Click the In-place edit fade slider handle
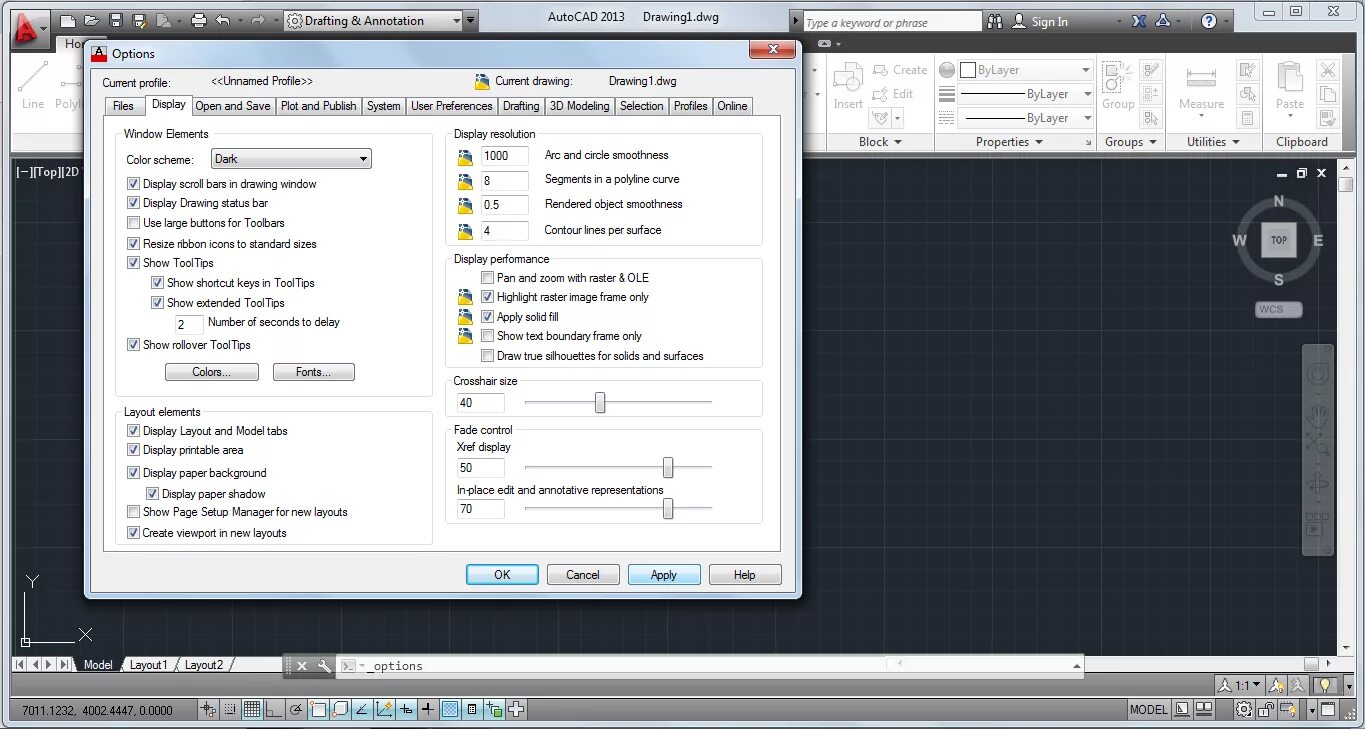Viewport: 1365px width, 729px height. coord(668,509)
